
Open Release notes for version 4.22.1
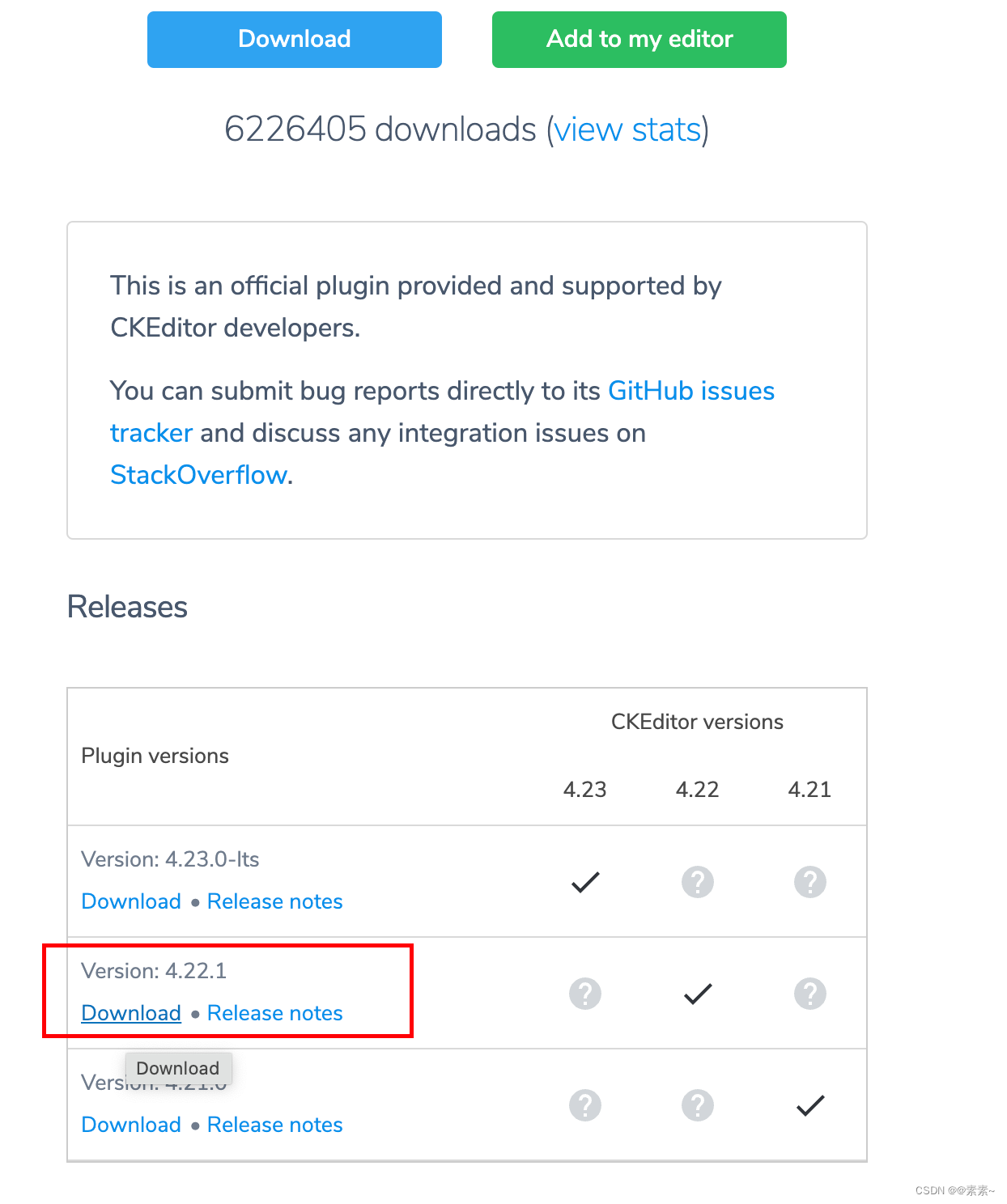(x=274, y=1013)
